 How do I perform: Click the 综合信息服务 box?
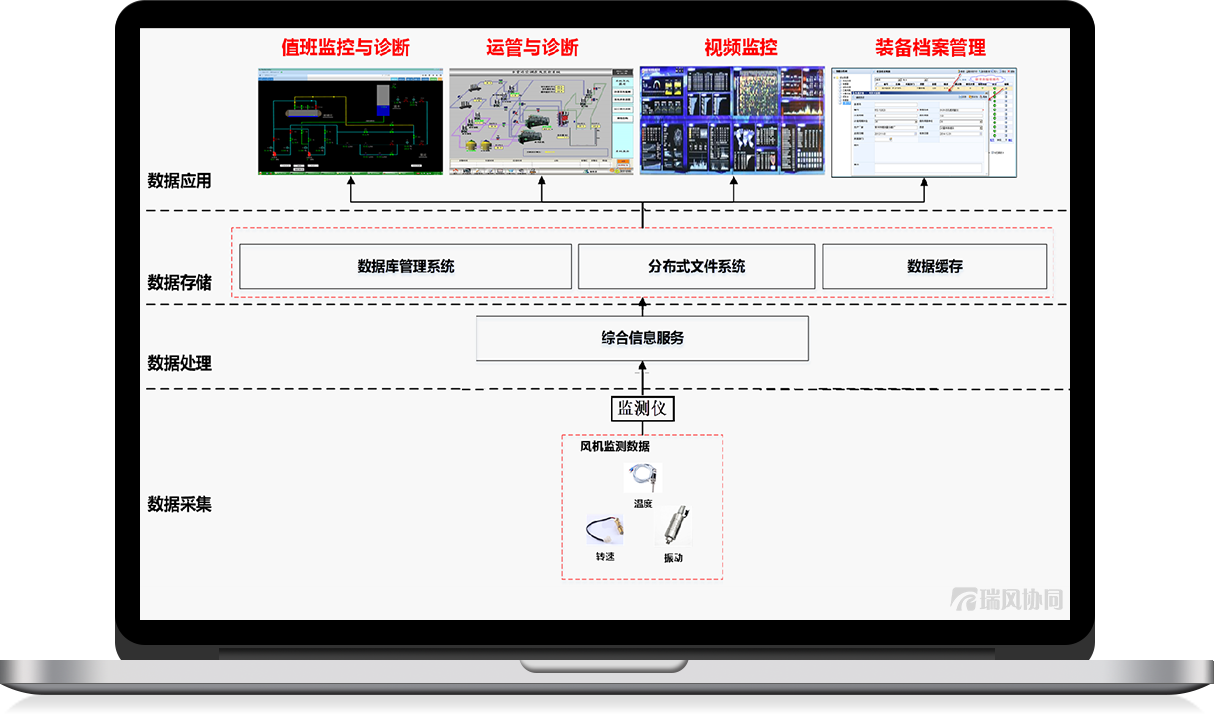pyautogui.click(x=643, y=337)
